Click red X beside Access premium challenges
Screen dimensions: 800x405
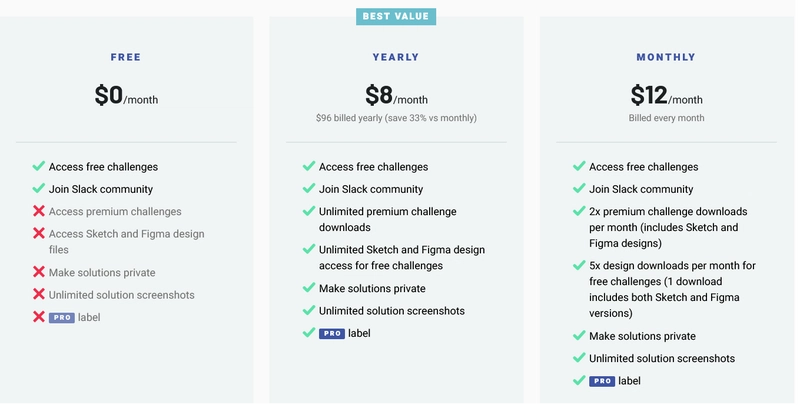[39, 211]
